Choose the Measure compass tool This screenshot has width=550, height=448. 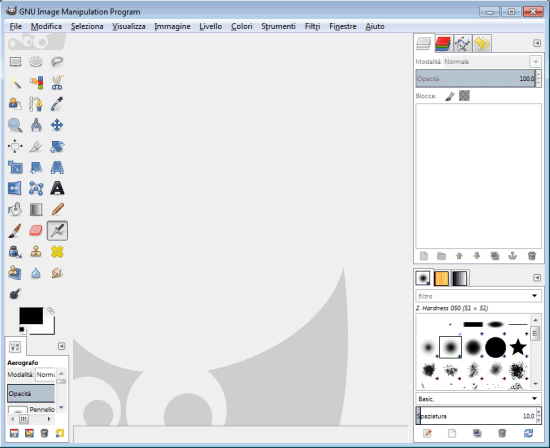coord(36,125)
